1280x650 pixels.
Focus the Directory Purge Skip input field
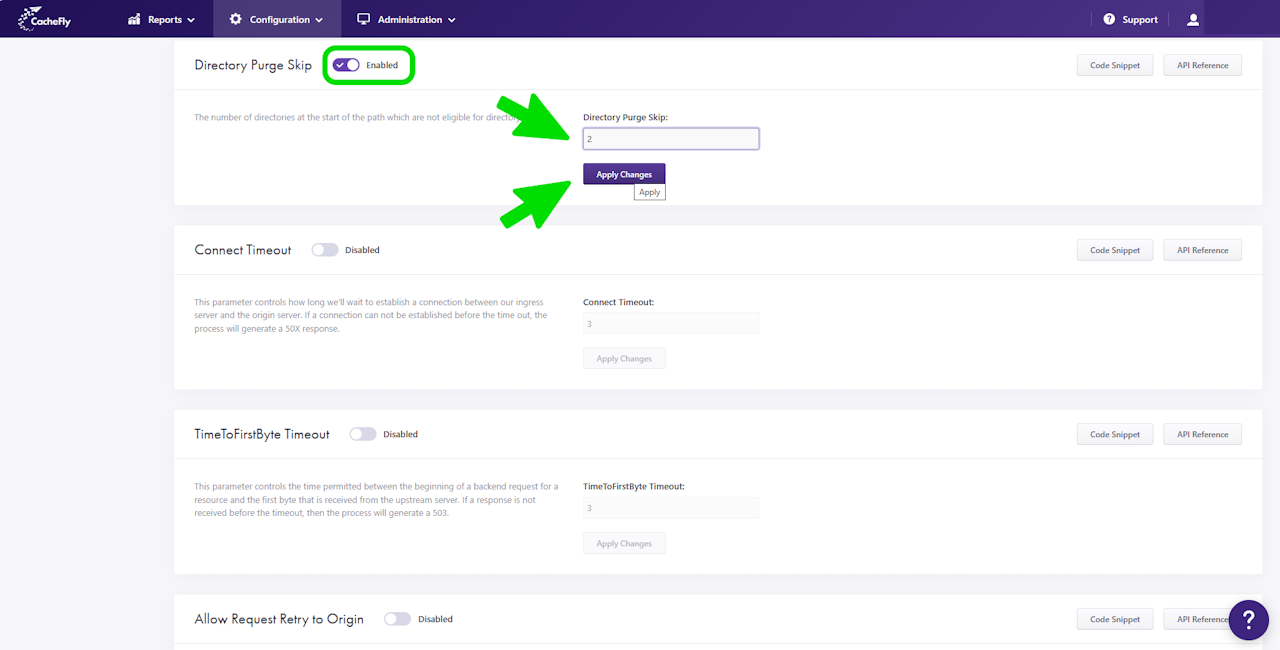pyautogui.click(x=671, y=139)
